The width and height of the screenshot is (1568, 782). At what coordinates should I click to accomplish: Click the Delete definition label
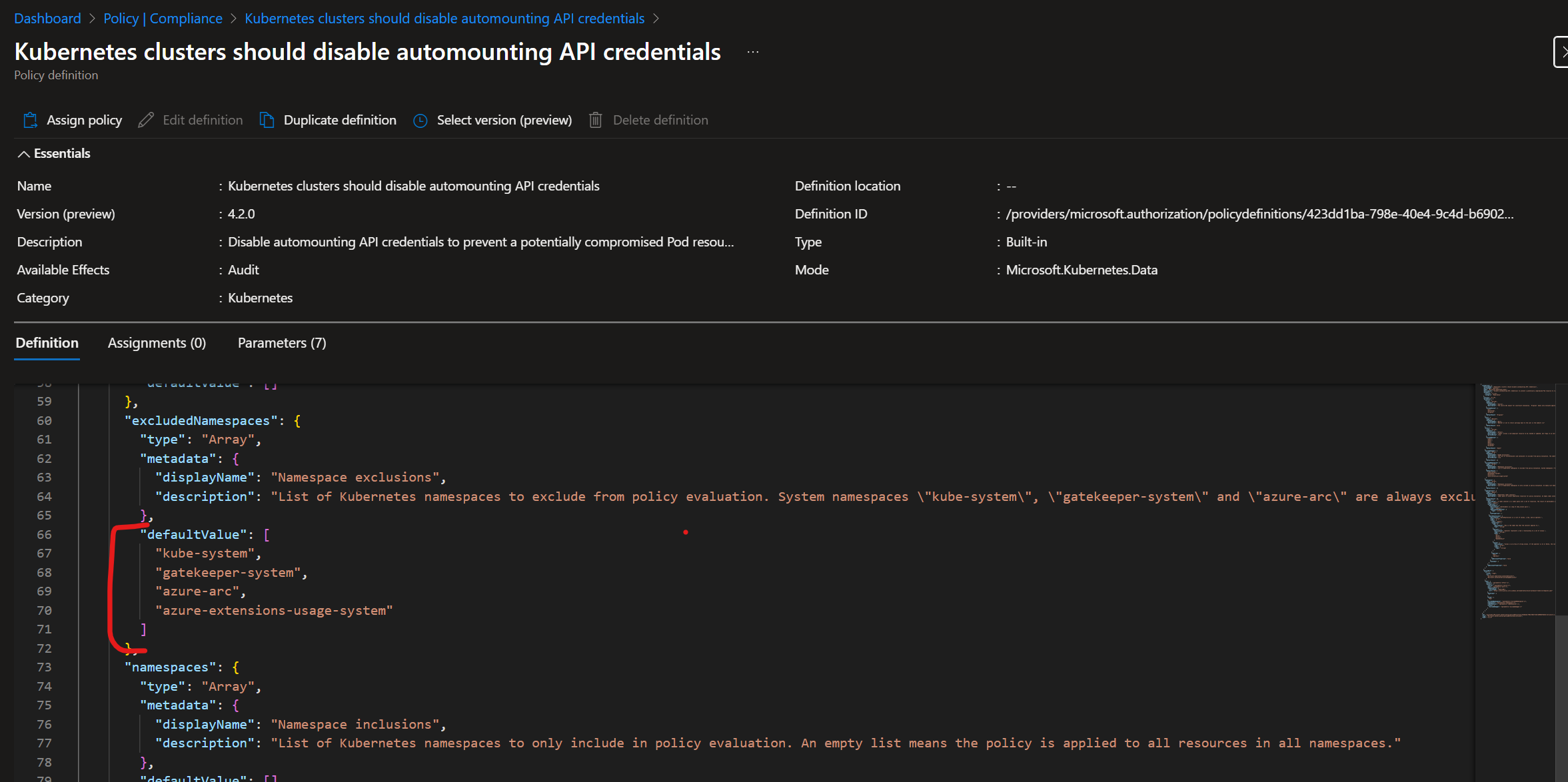click(x=660, y=120)
